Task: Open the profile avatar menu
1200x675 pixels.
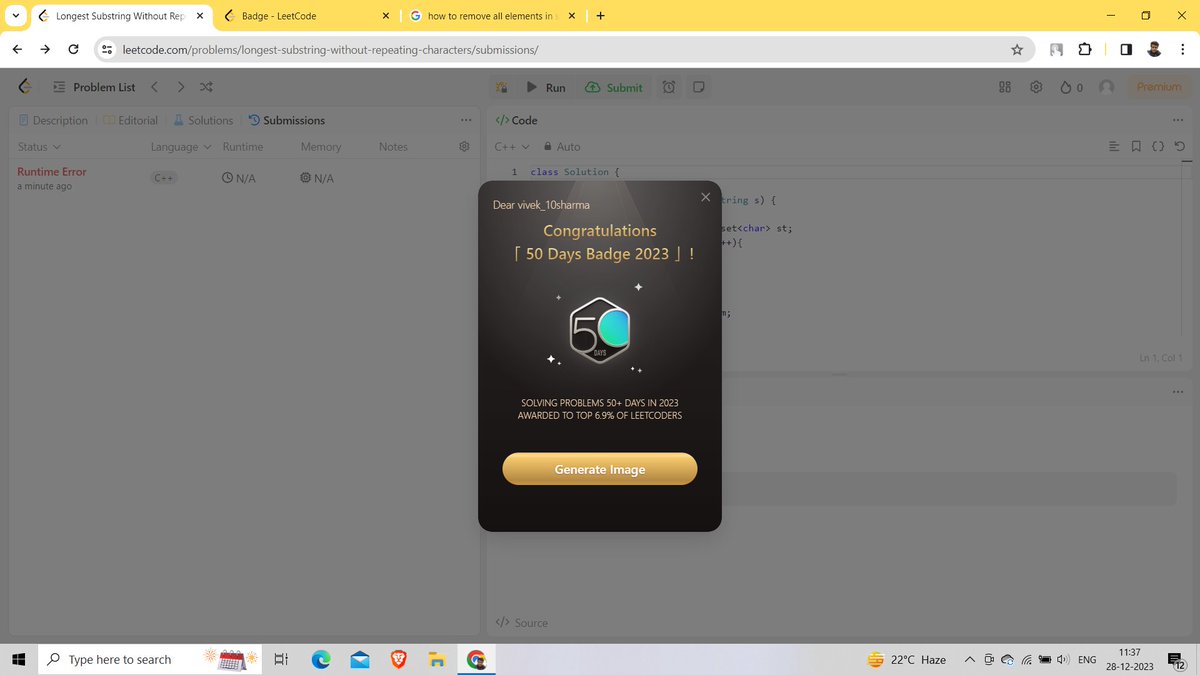Action: tap(1107, 87)
